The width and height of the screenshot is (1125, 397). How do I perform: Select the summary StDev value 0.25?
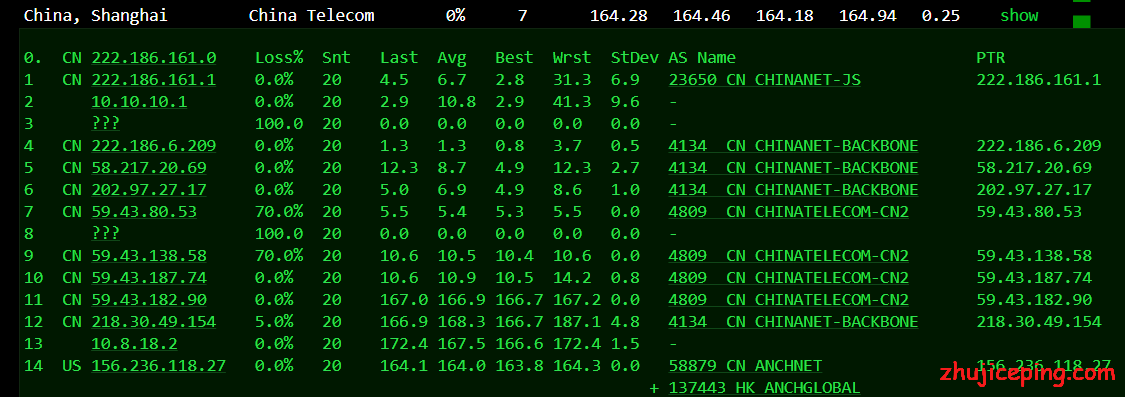click(x=941, y=15)
